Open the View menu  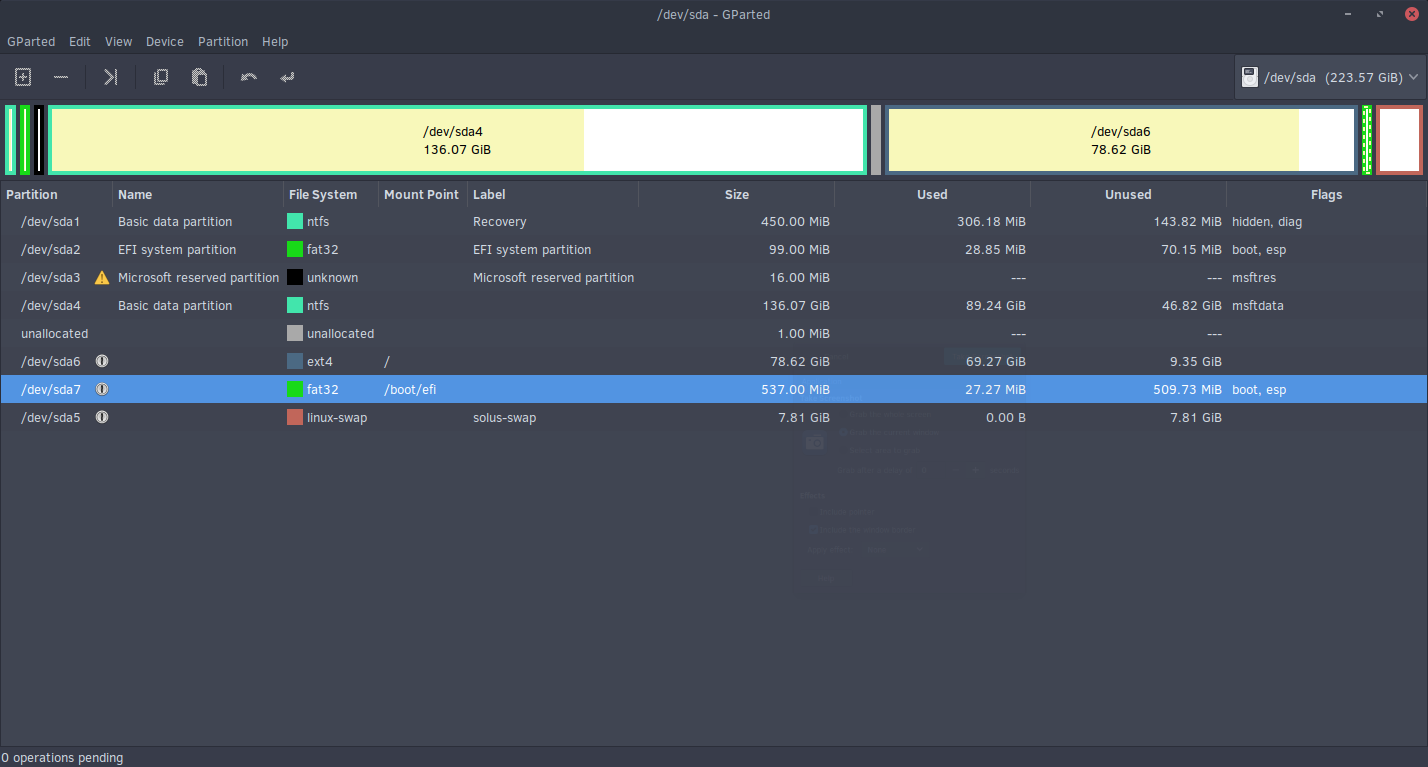click(x=118, y=42)
